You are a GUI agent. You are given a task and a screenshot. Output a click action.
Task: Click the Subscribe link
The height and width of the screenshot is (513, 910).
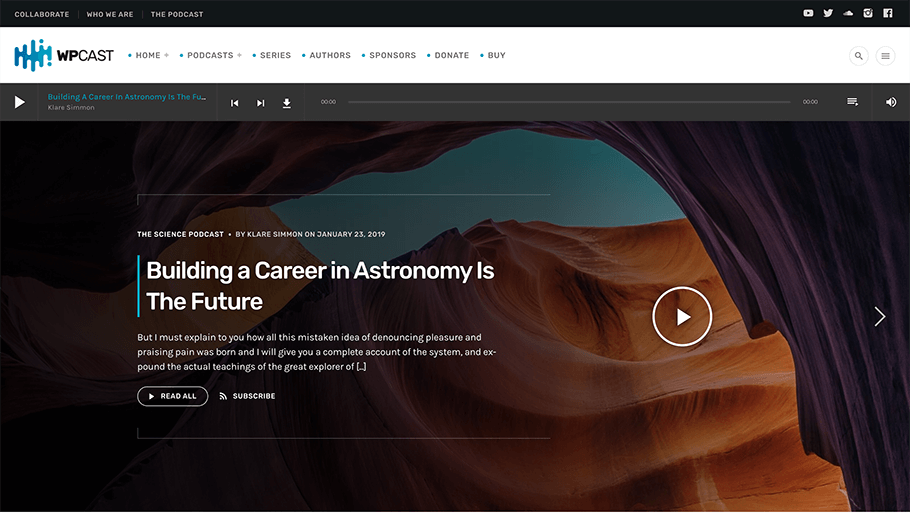click(x=254, y=396)
